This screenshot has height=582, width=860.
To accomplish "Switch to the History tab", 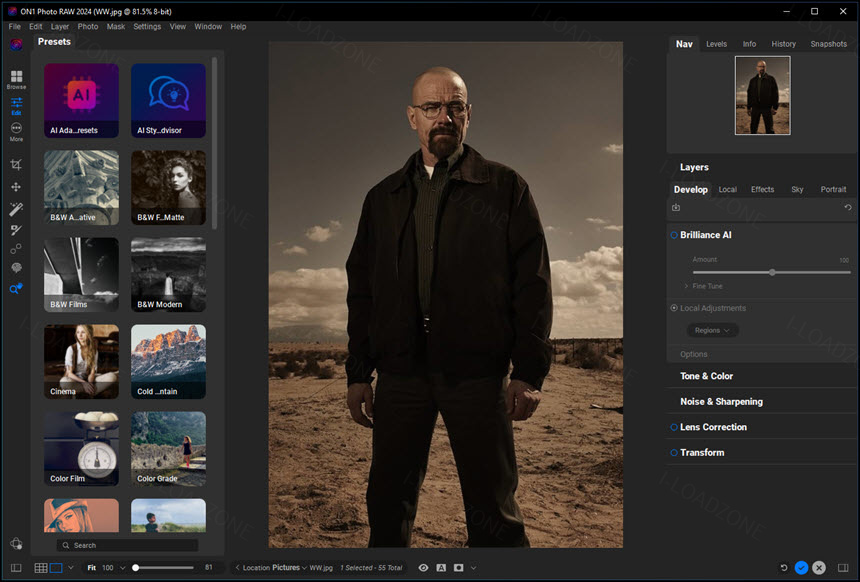I will (783, 44).
